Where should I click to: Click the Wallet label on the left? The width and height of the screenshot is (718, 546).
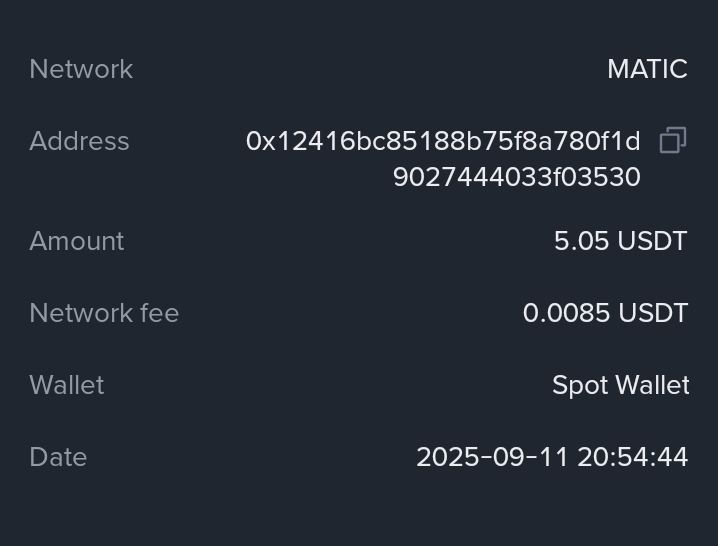point(67,385)
